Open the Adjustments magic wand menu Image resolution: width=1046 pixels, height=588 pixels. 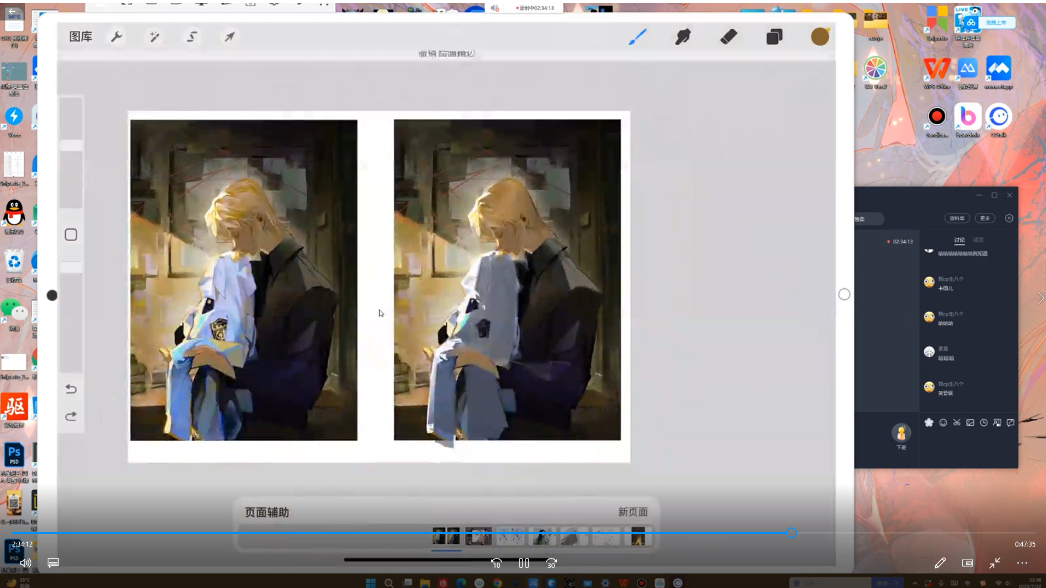click(x=154, y=37)
